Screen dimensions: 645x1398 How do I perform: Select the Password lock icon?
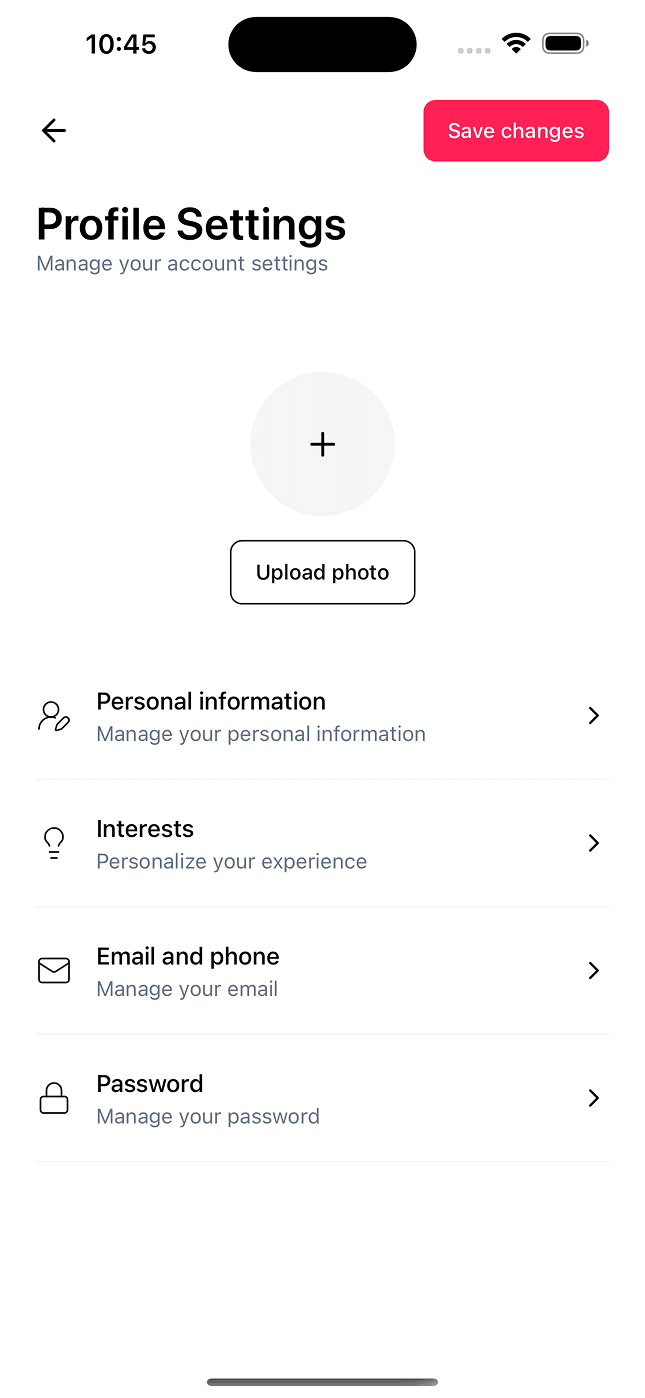(53, 1097)
